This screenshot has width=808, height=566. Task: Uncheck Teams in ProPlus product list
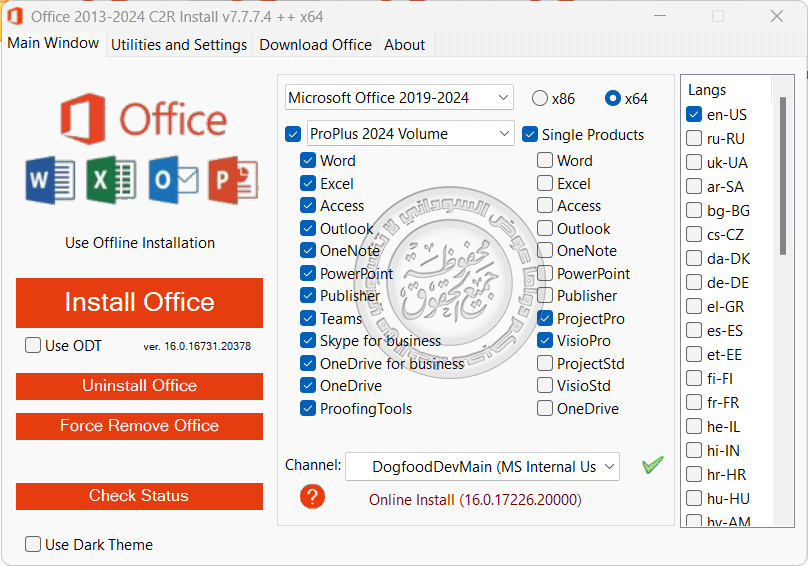pyautogui.click(x=308, y=319)
